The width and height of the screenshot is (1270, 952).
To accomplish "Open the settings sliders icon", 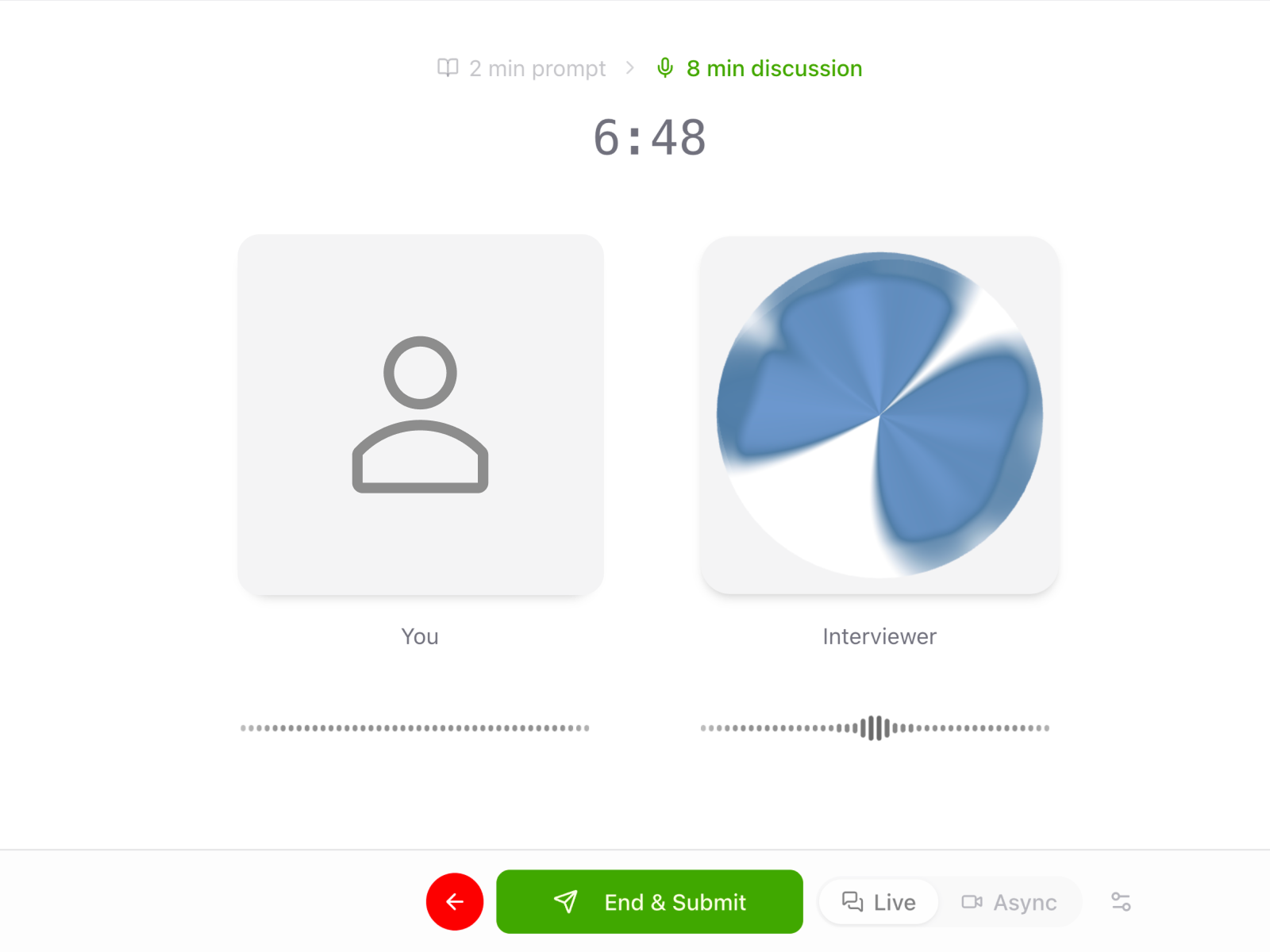I will 1121,901.
